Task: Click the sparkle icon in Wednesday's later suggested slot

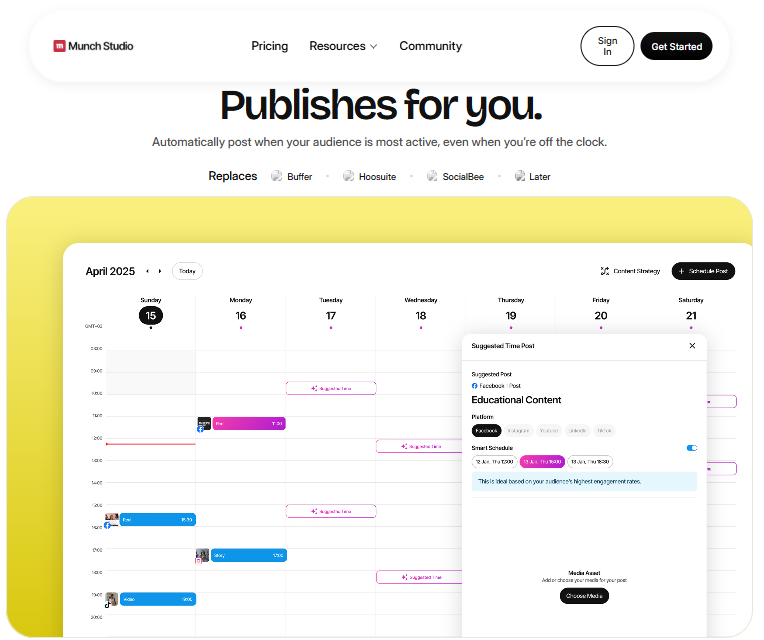Action: coord(404,577)
